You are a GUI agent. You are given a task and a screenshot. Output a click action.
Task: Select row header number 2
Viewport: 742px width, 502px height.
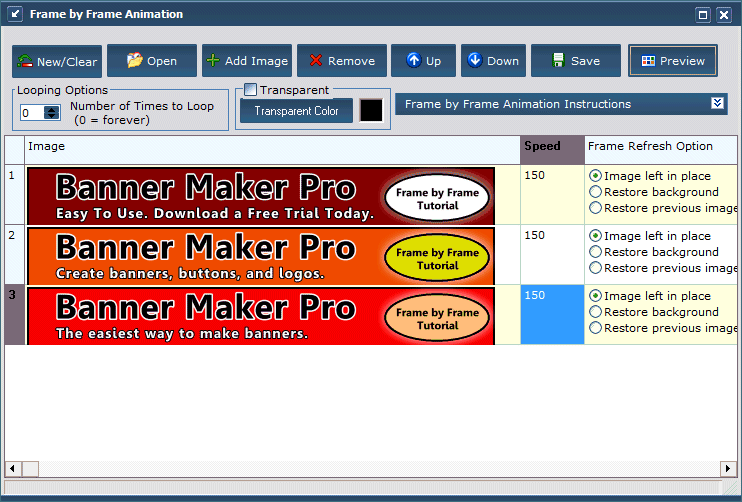(15, 255)
